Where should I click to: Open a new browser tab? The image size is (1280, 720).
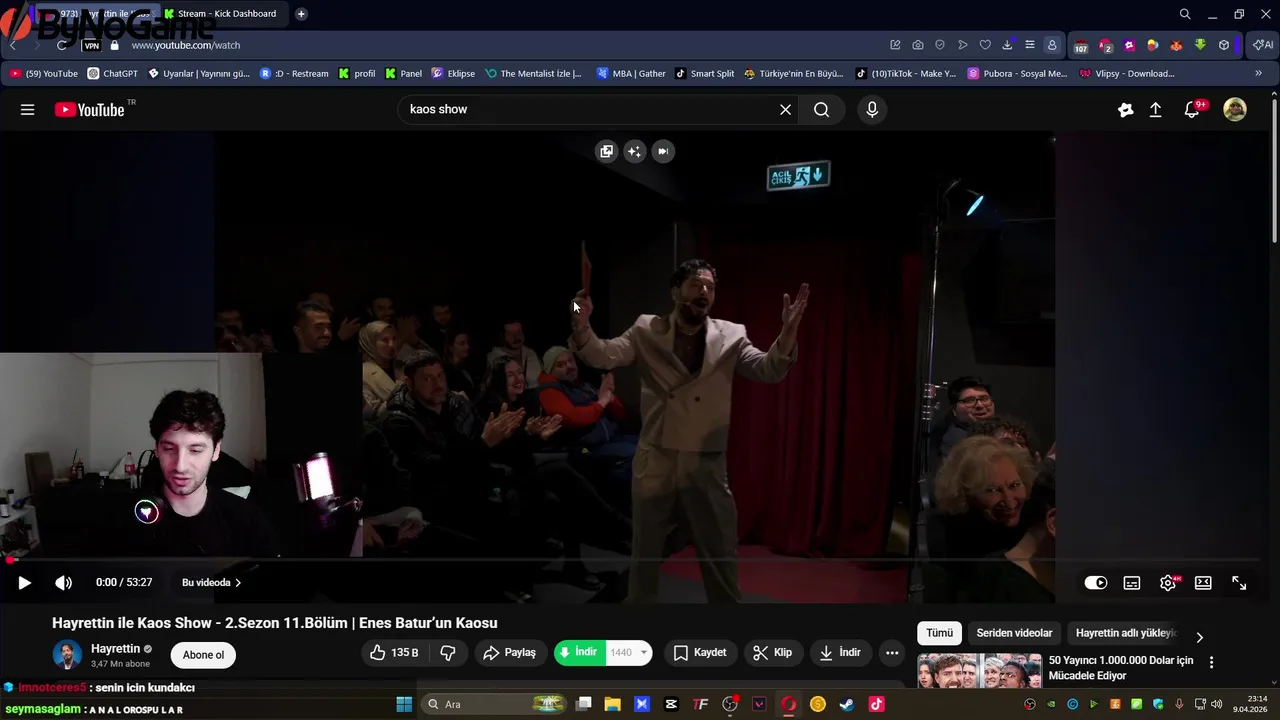(x=301, y=14)
